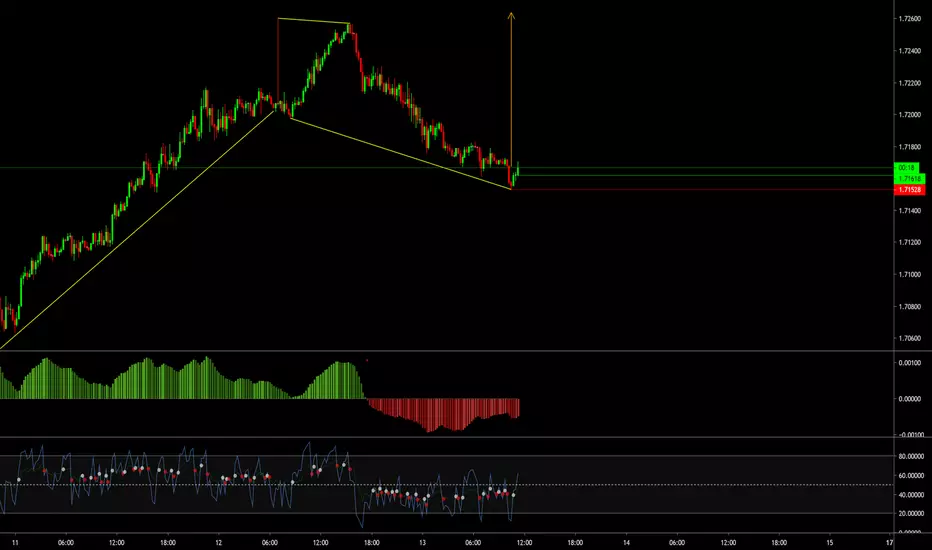Click the date label 14 on time axis

coord(626,542)
